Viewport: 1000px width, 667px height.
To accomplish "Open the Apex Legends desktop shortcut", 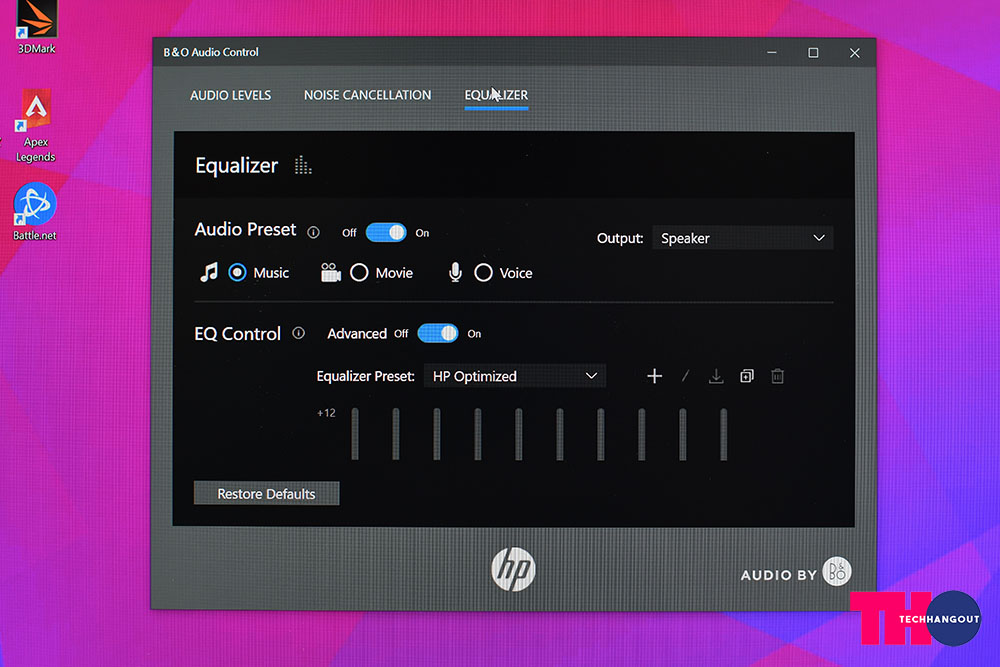I will [x=36, y=126].
